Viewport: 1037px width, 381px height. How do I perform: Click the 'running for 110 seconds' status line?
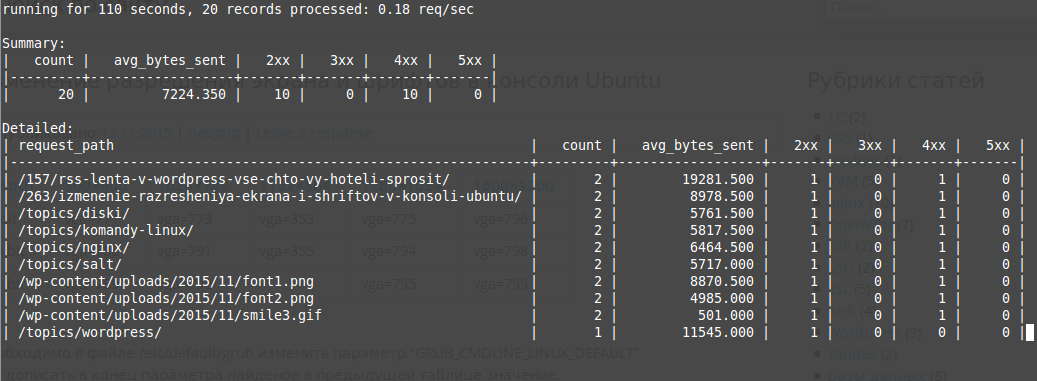238,11
